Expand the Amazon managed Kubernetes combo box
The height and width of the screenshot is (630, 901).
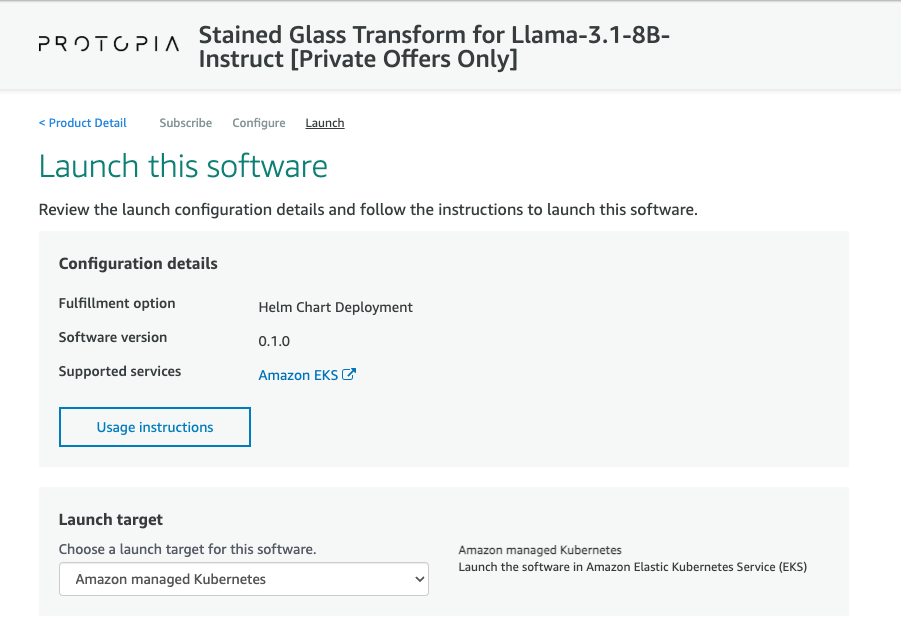point(244,579)
